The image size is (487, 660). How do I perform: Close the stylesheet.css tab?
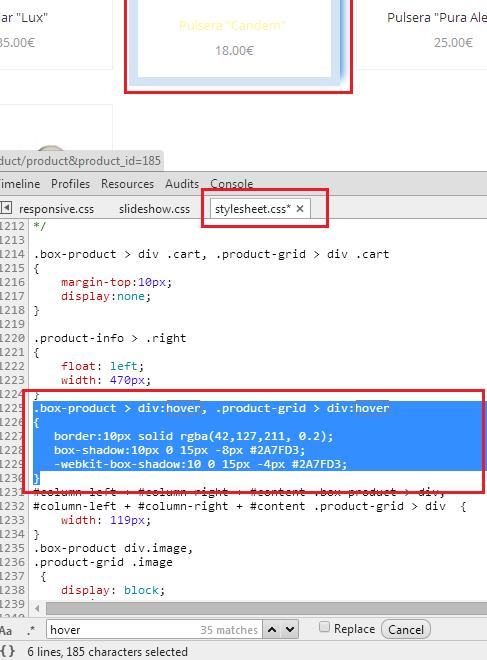point(300,209)
